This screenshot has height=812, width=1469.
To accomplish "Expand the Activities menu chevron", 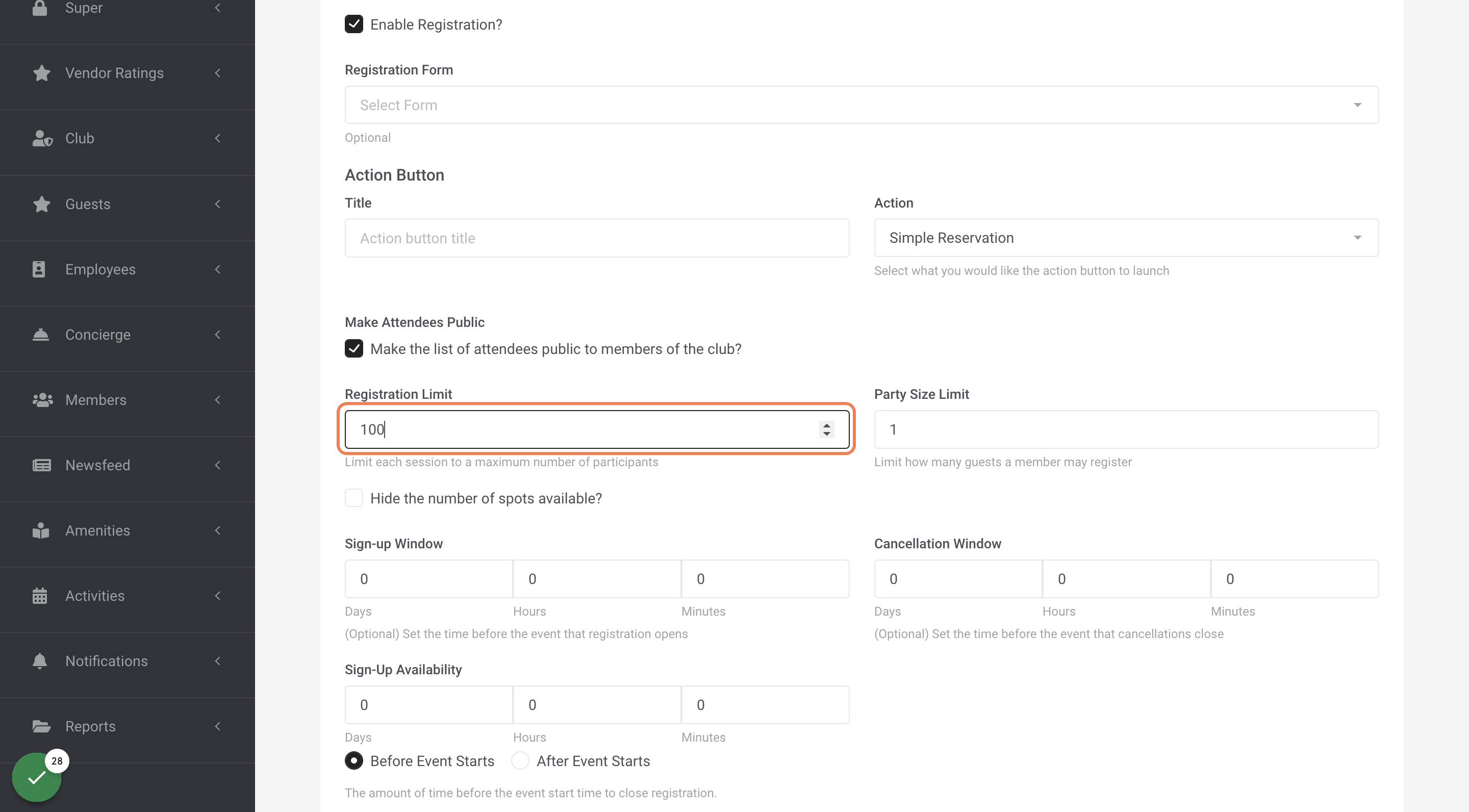I will click(217, 596).
